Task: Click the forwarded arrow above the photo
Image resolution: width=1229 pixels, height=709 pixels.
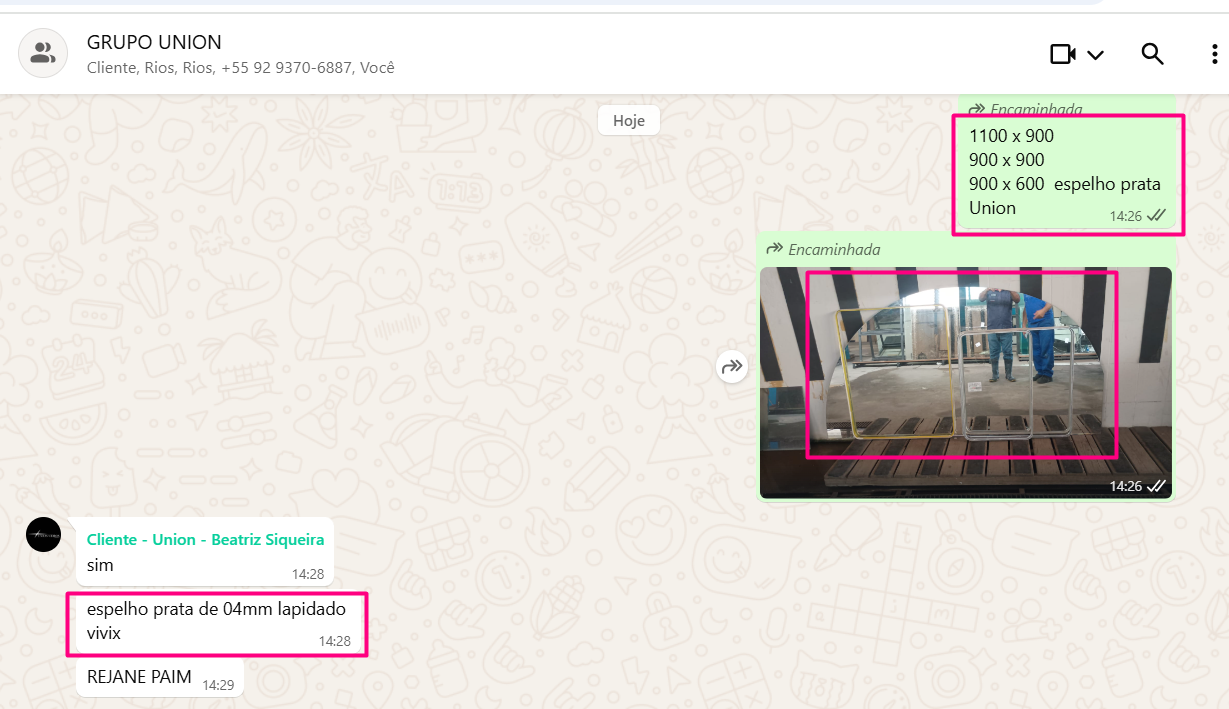Action: (774, 249)
